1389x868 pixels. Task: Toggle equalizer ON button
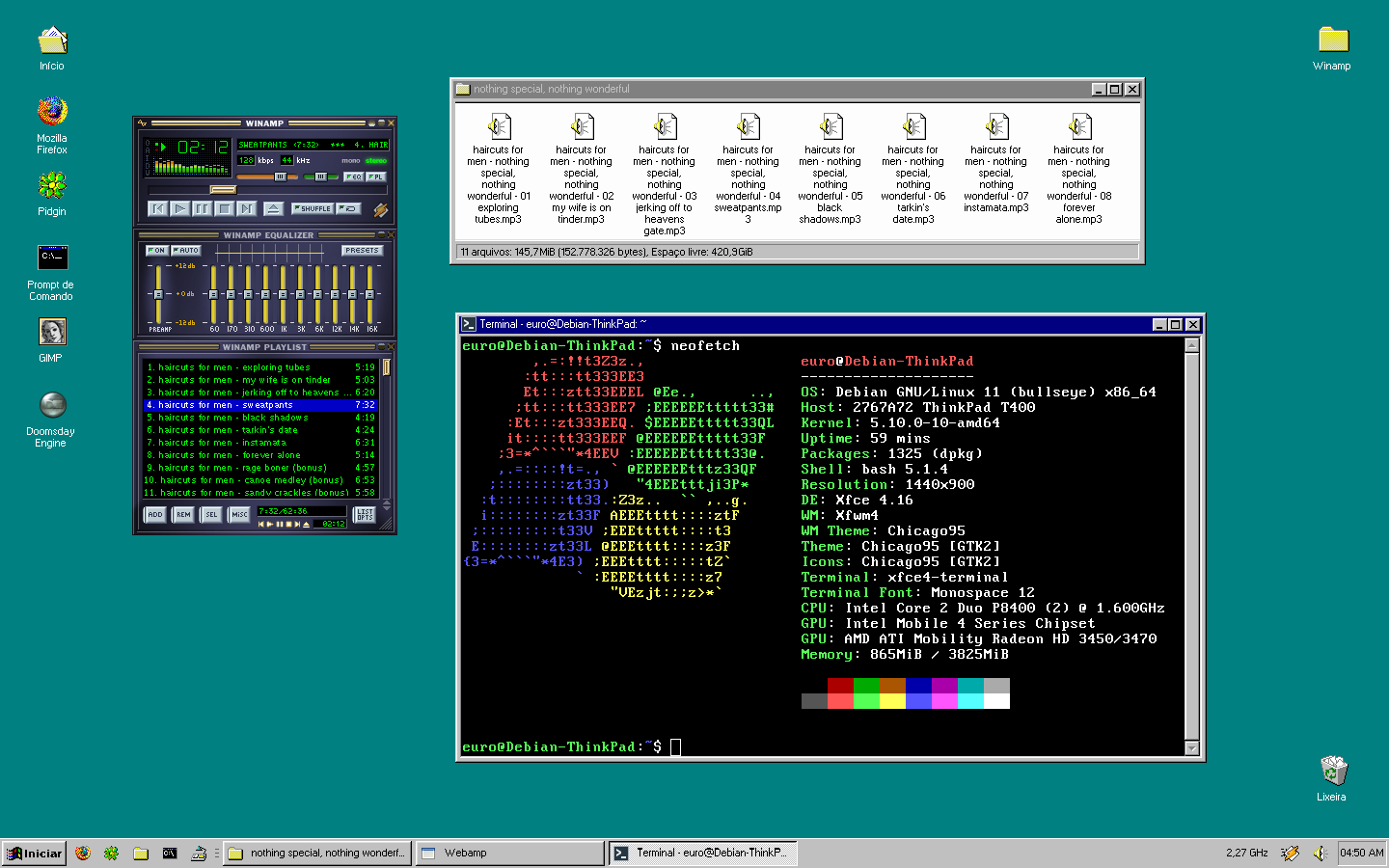[x=157, y=251]
